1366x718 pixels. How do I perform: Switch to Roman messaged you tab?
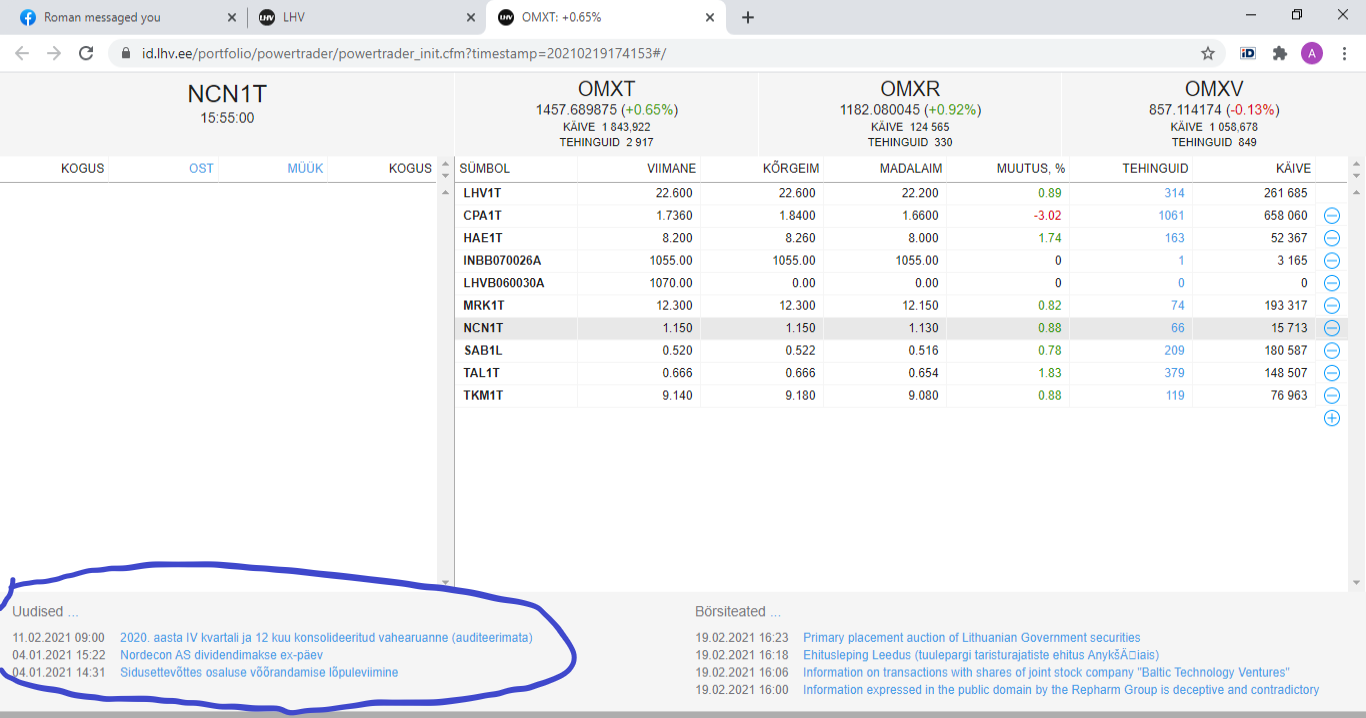click(120, 17)
